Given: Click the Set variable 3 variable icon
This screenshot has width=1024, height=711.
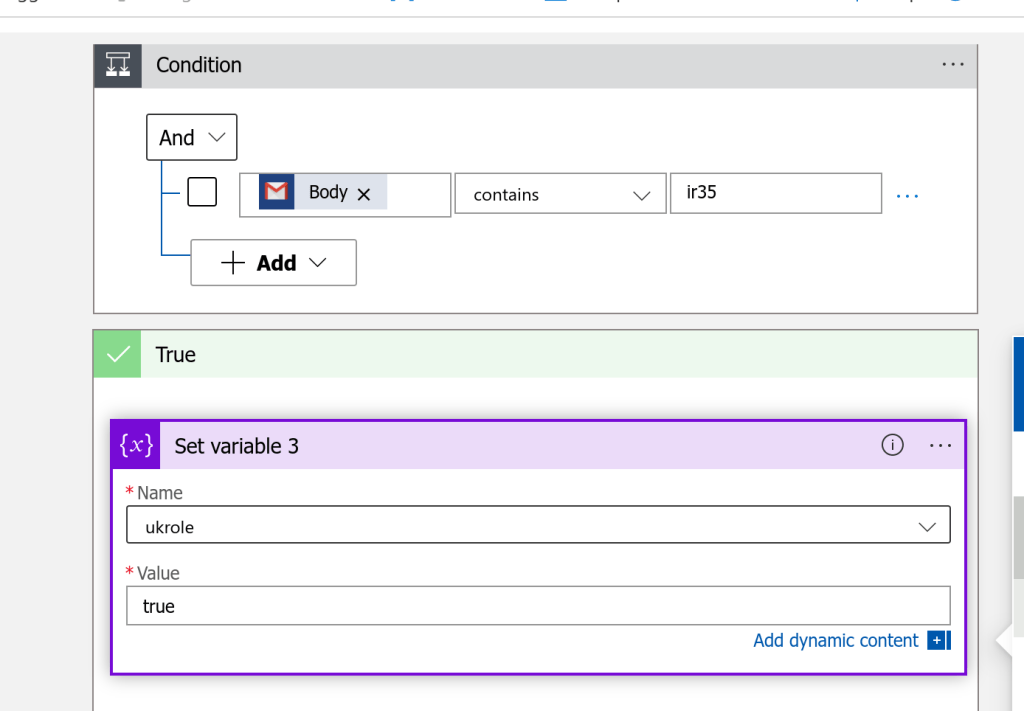Looking at the screenshot, I should (136, 445).
